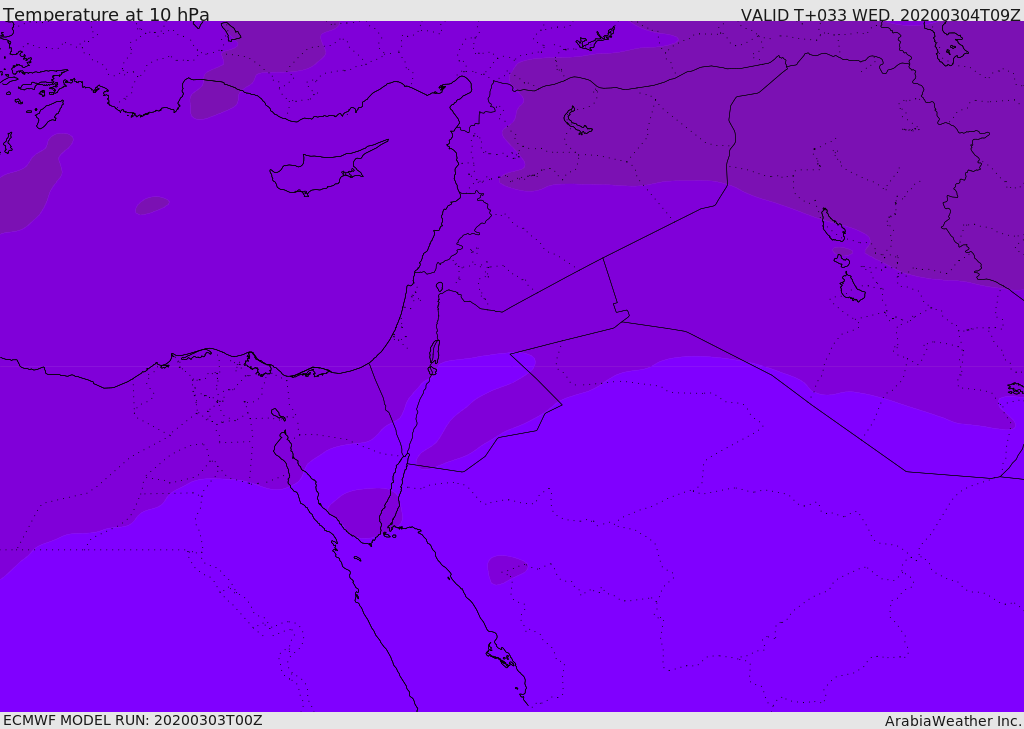This screenshot has height=729, width=1024.
Task: Click the ArabiaWeather Inc. credit
Action: [953, 721]
